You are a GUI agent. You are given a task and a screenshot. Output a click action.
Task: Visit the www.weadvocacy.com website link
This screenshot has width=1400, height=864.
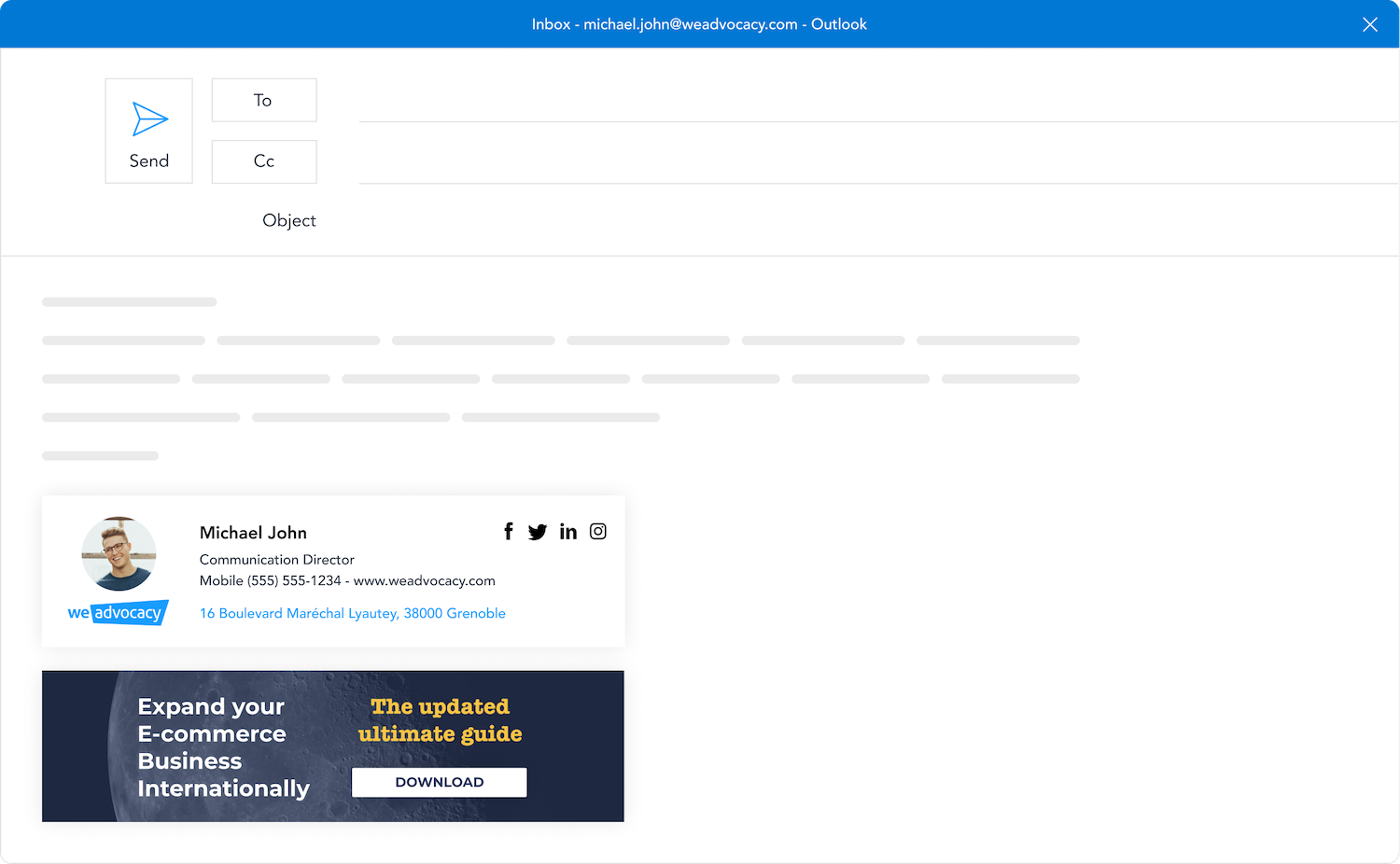tap(425, 580)
